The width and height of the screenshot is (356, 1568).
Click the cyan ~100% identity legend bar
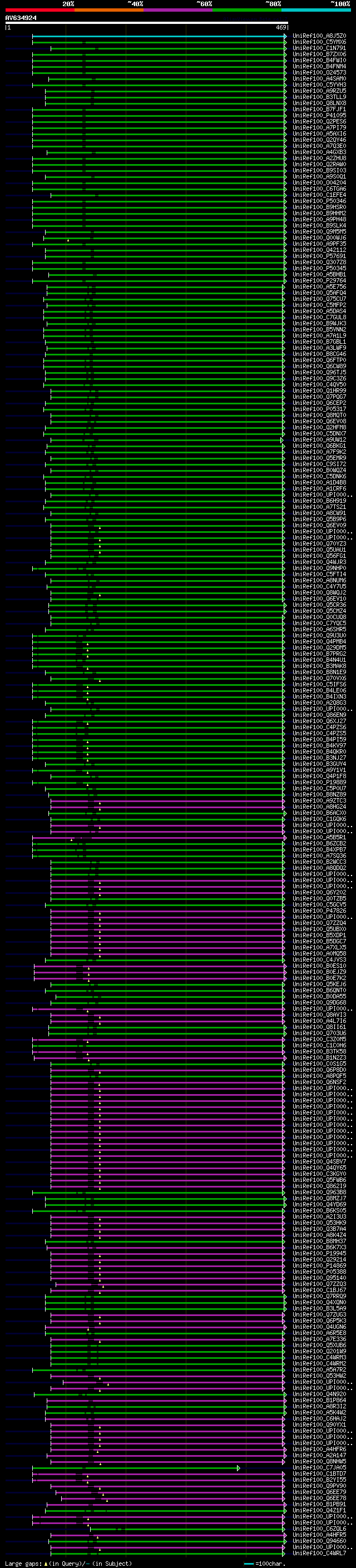317,10
